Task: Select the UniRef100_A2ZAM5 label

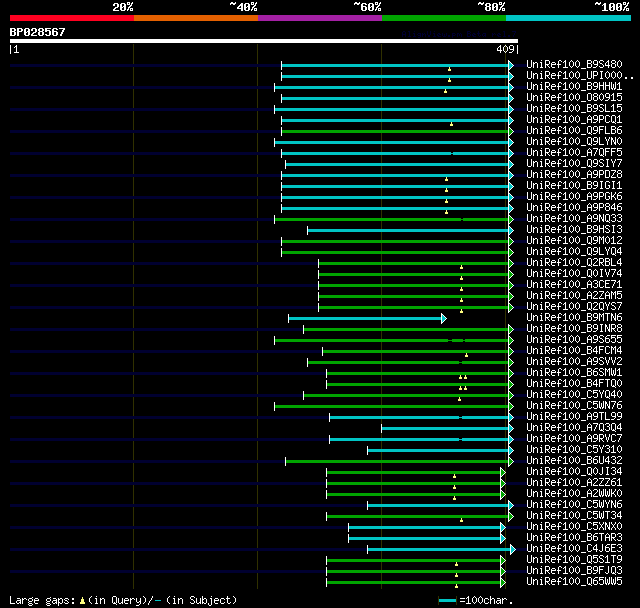Action: coord(574,296)
